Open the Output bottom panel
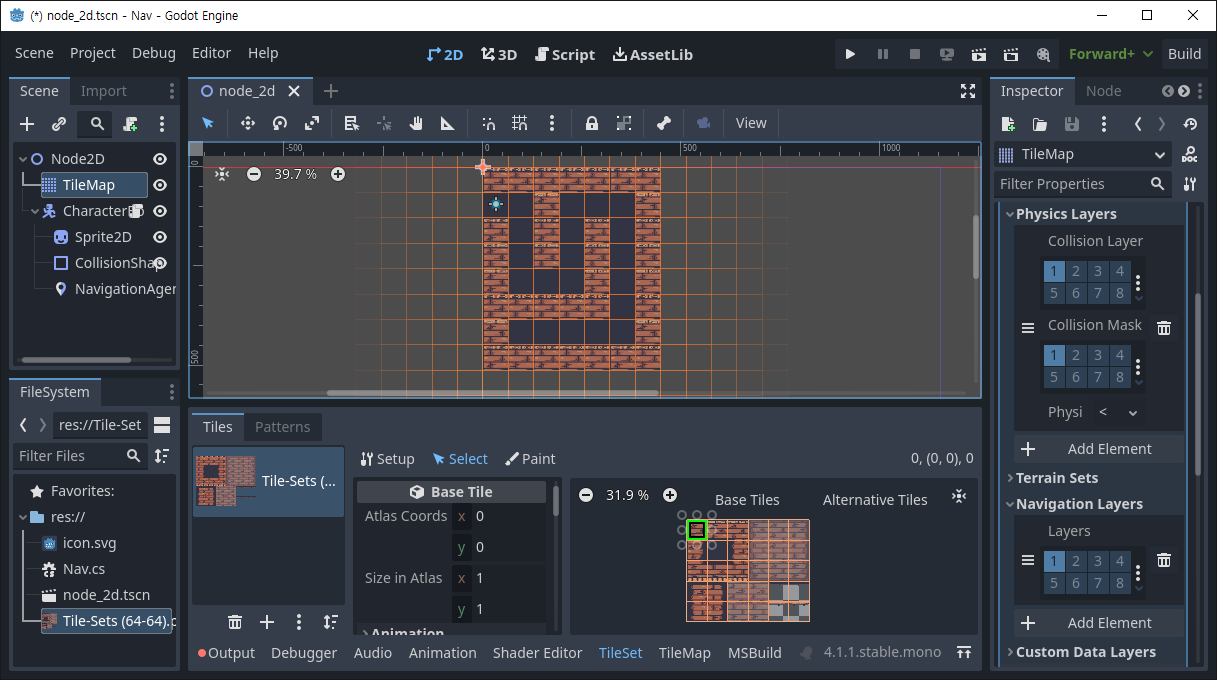1217x680 pixels. [x=226, y=653]
